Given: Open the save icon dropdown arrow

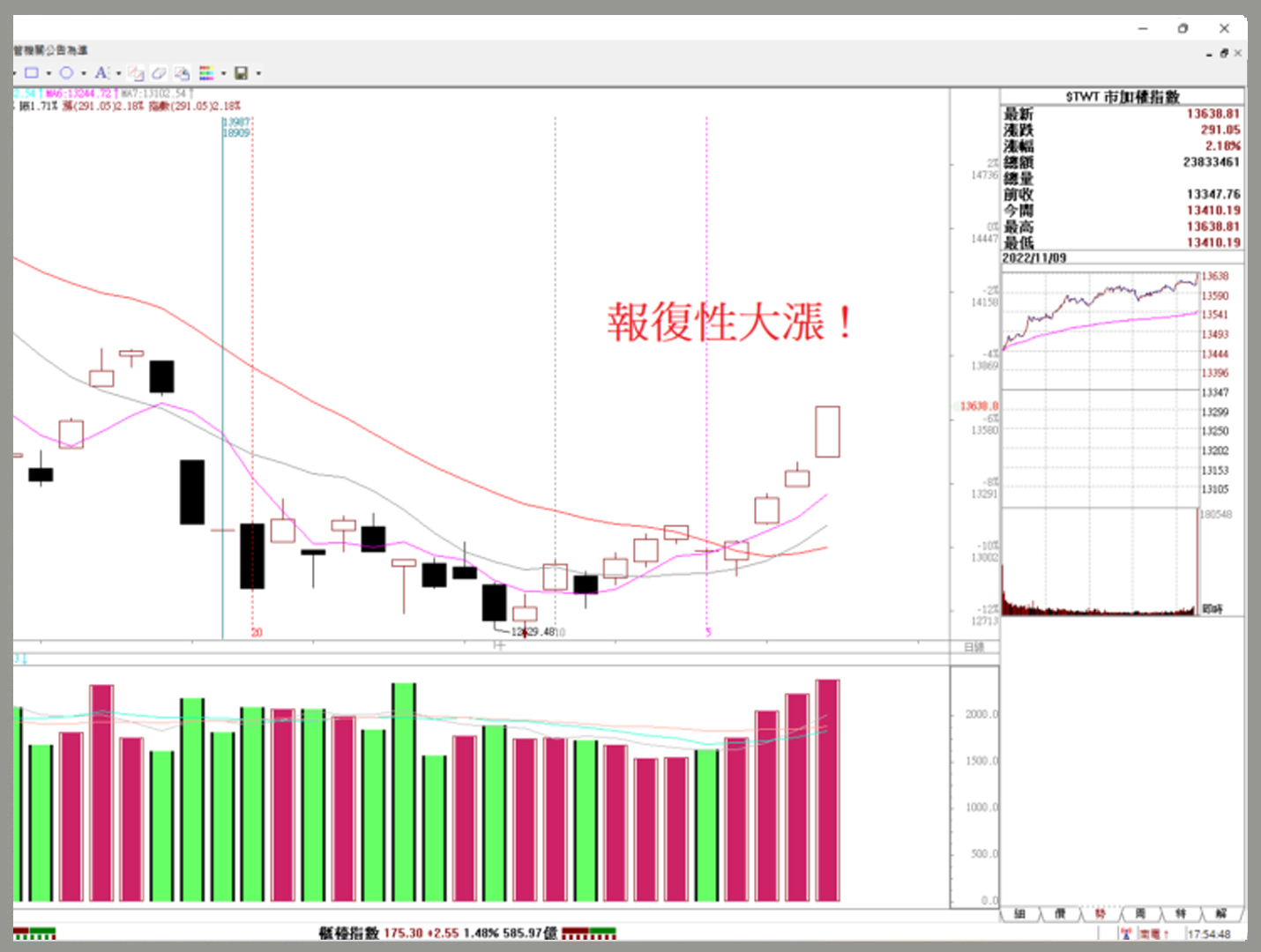Looking at the screenshot, I should click(258, 73).
